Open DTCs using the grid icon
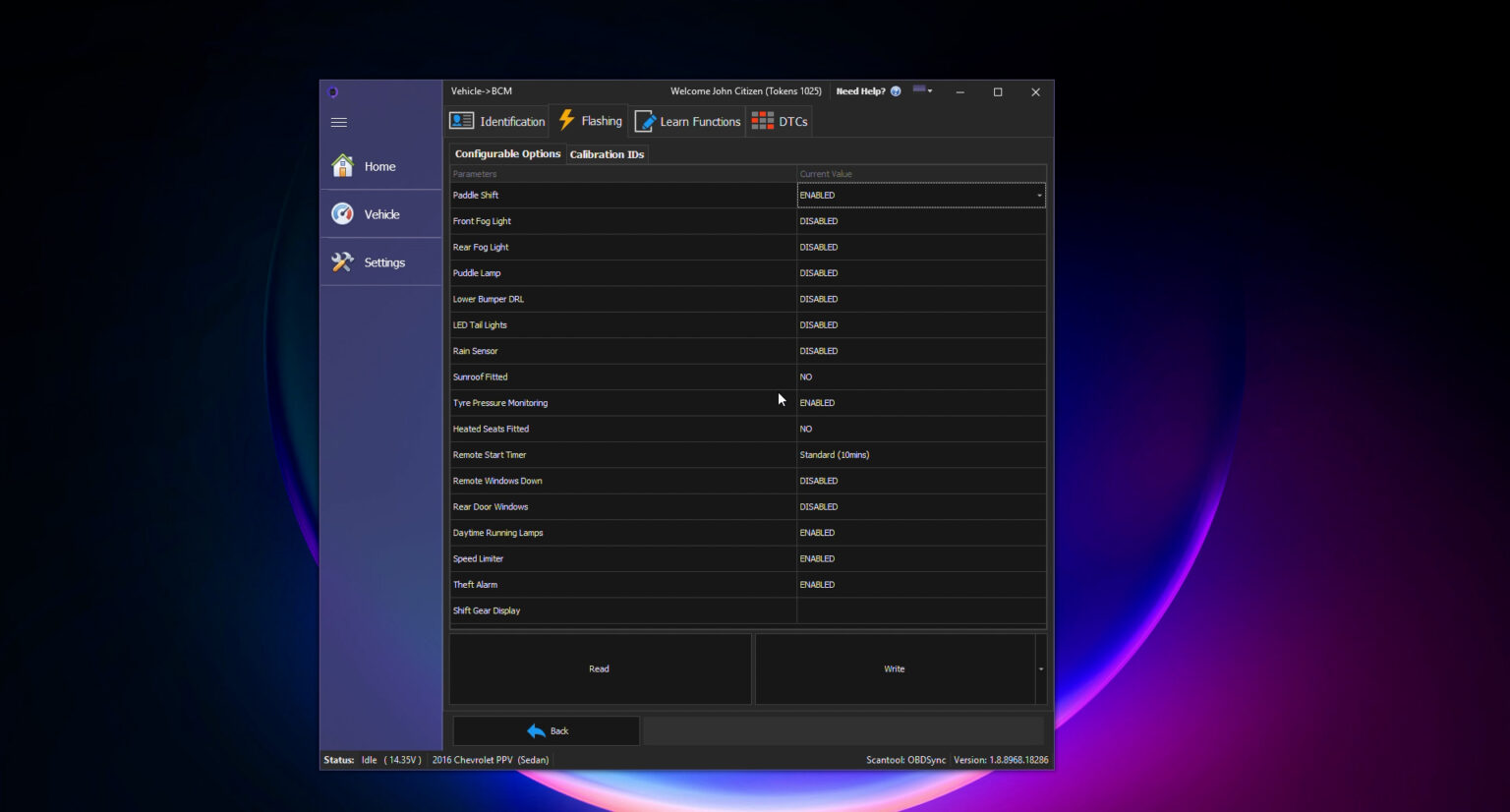This screenshot has width=1510, height=812. (762, 121)
